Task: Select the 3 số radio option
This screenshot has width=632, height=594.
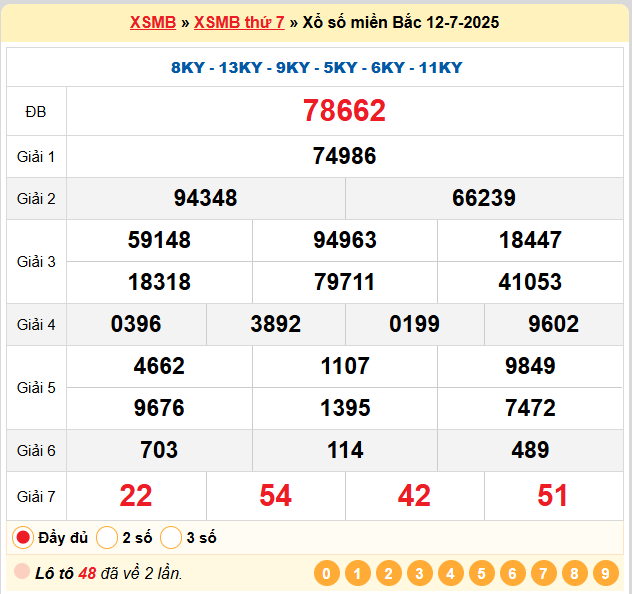Action: [x=171, y=538]
